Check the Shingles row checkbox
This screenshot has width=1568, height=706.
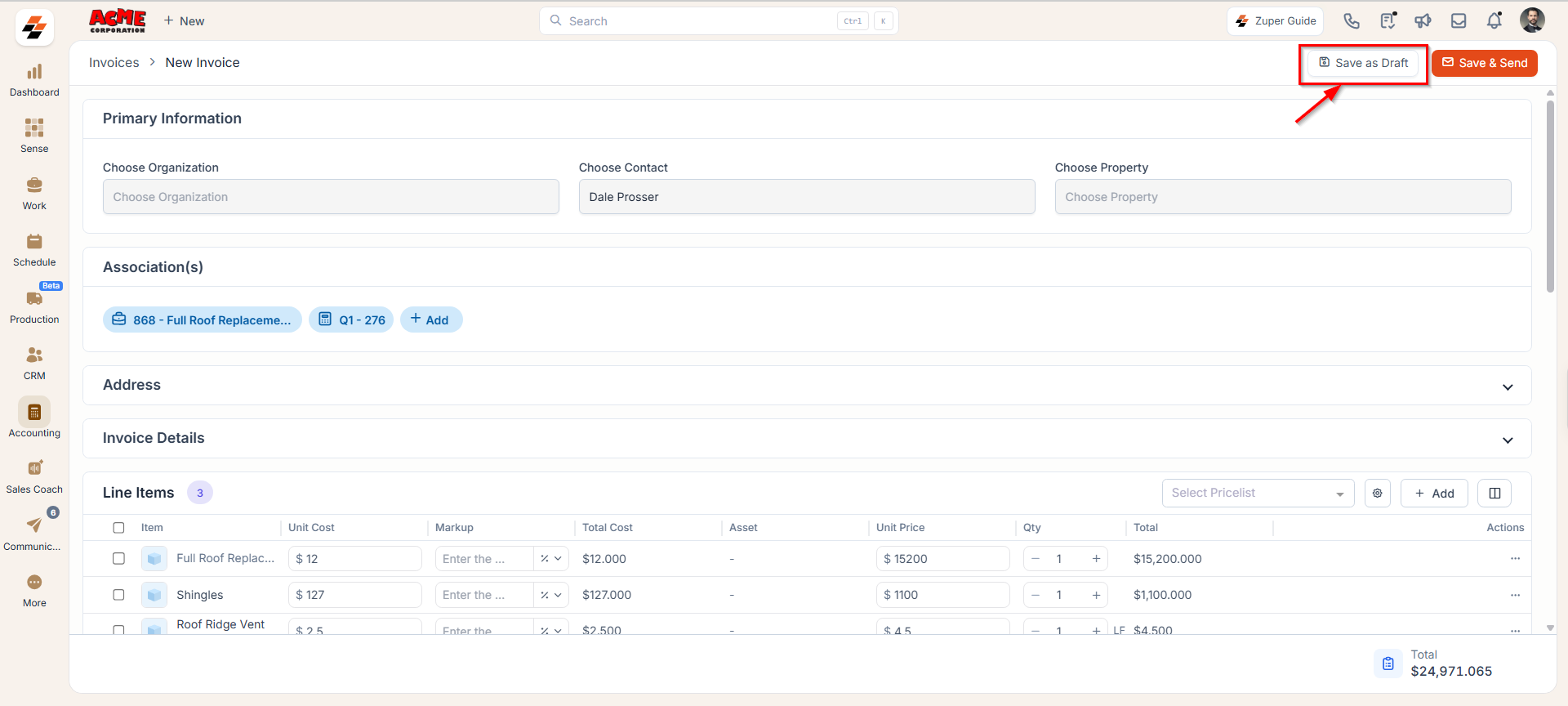pos(118,595)
